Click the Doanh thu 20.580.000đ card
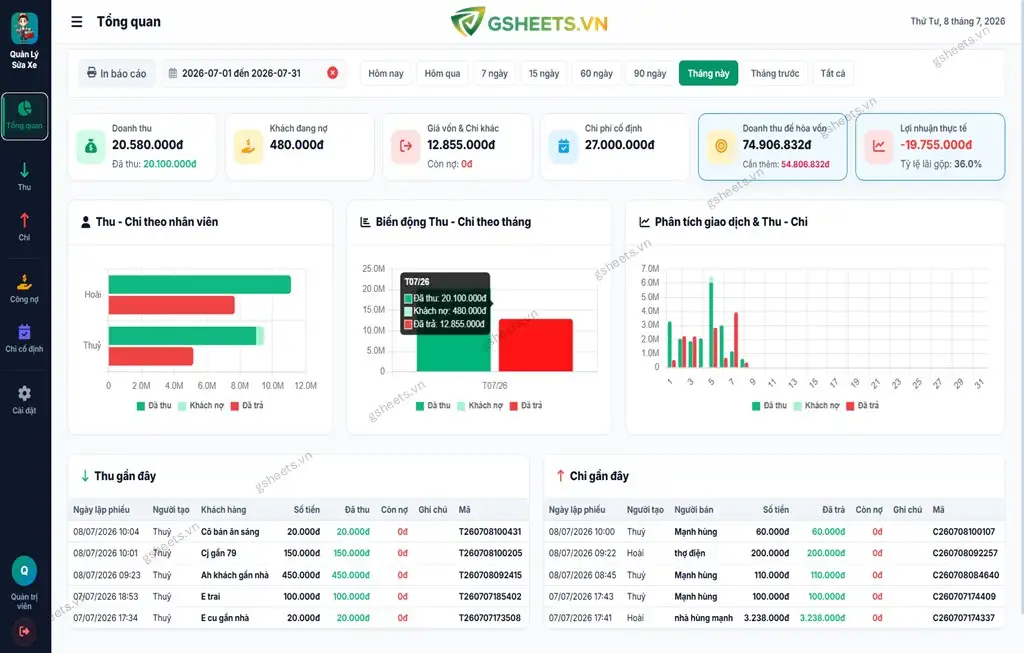 pos(142,146)
